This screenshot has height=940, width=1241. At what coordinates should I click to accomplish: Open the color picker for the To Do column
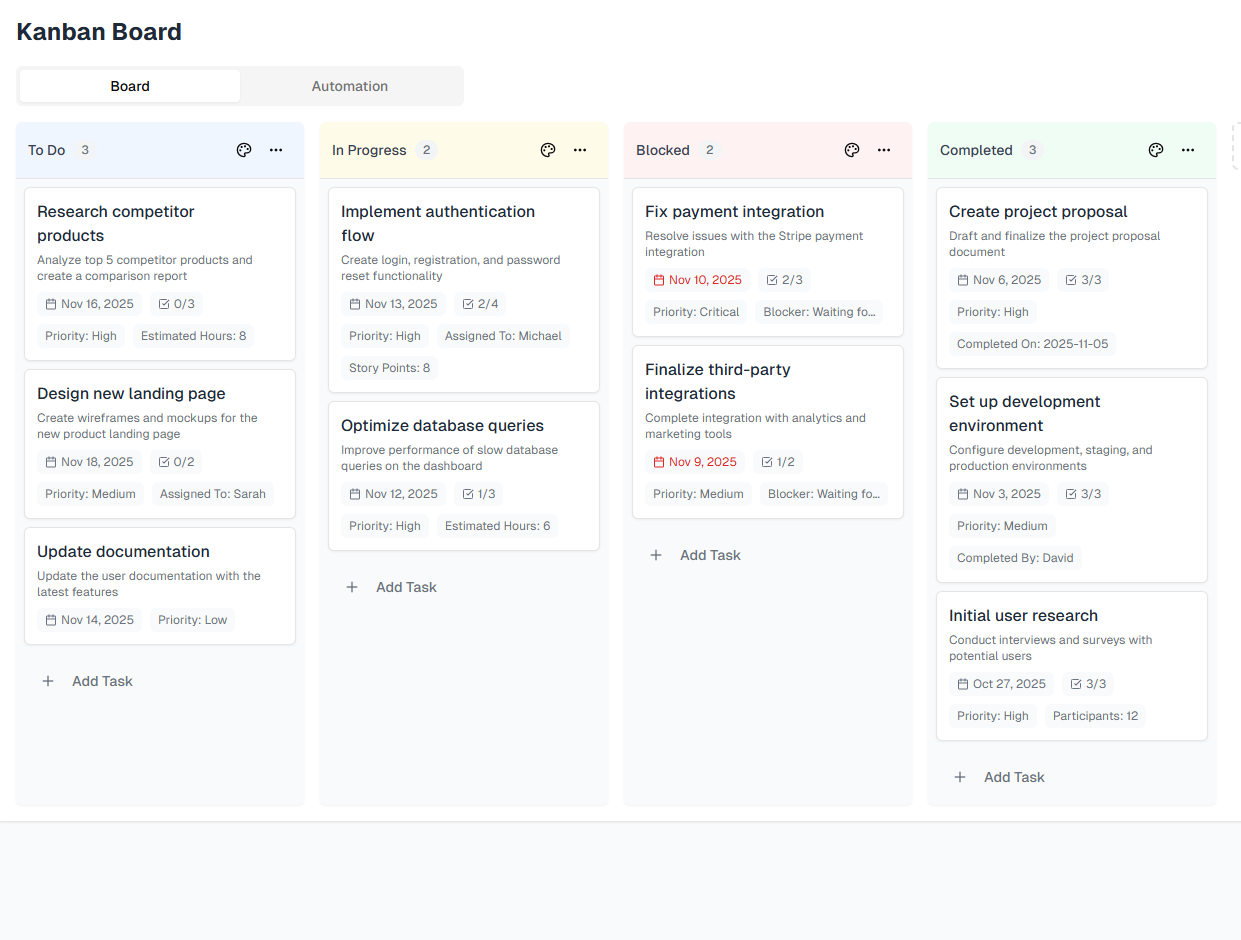(243, 149)
